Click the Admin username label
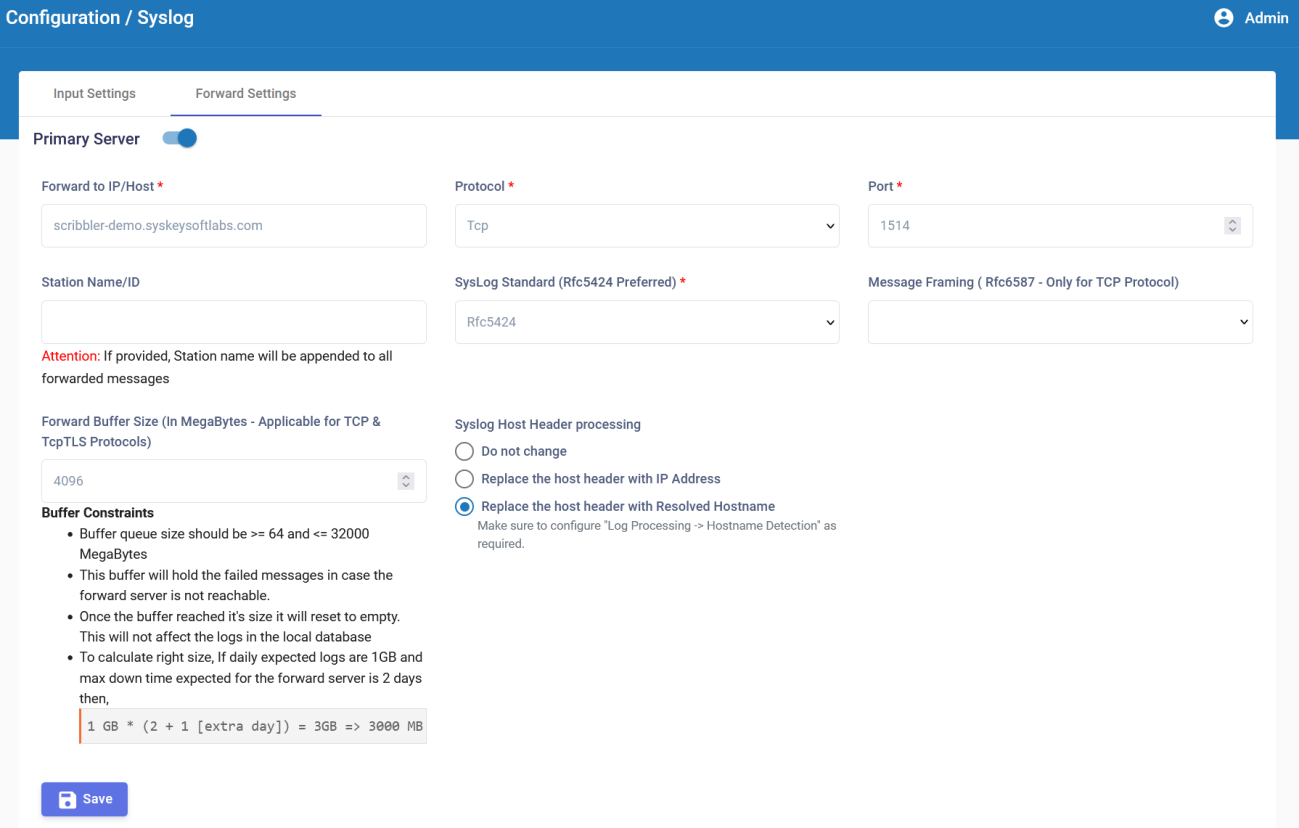 (x=1266, y=18)
